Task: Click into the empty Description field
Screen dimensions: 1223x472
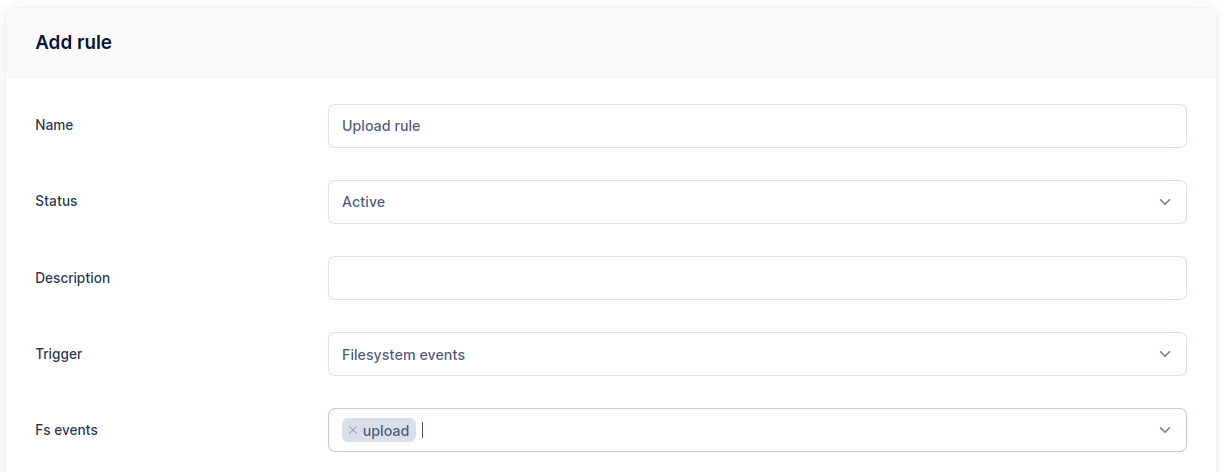Action: 756,278
